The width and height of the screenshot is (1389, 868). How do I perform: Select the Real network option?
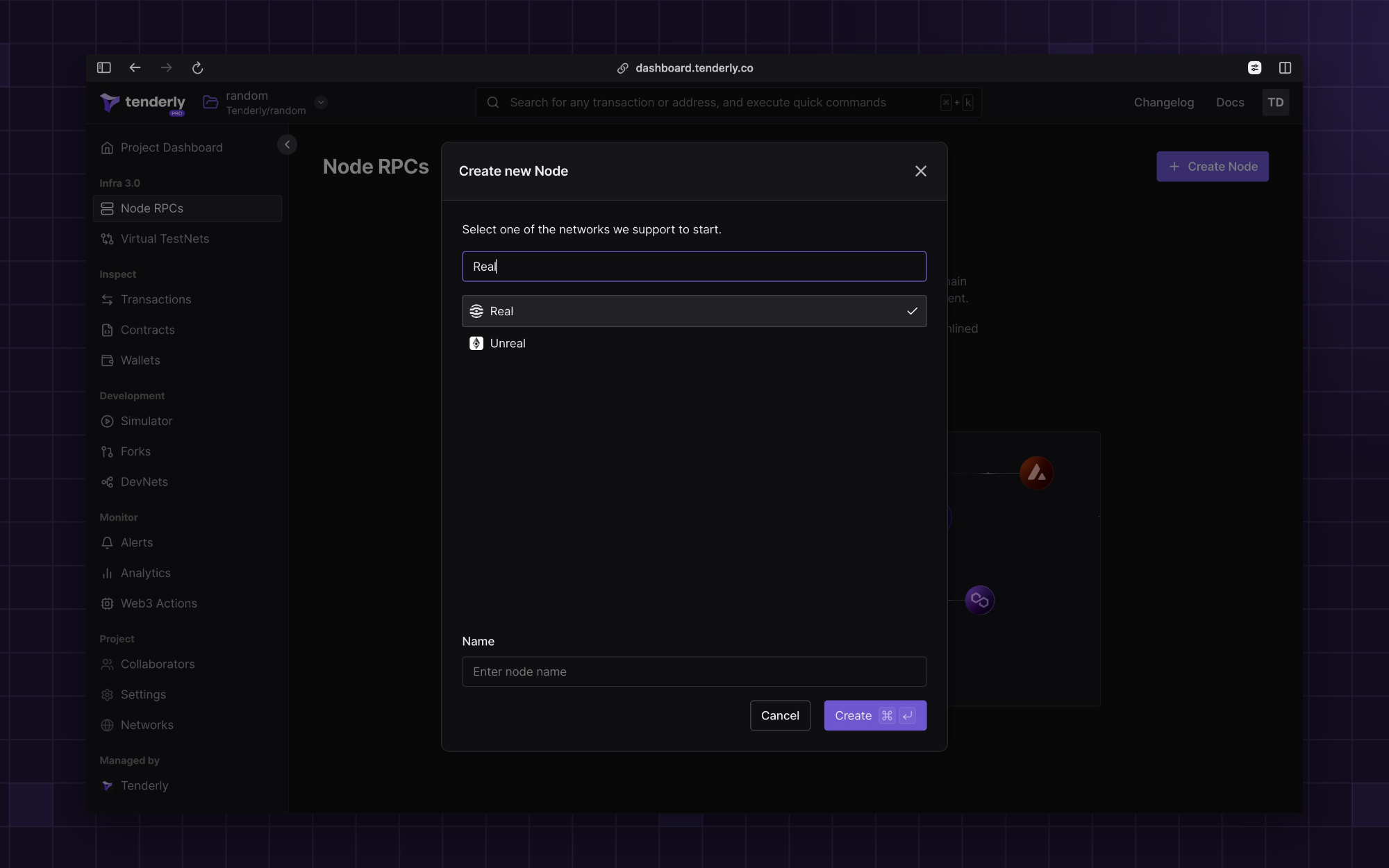(694, 311)
